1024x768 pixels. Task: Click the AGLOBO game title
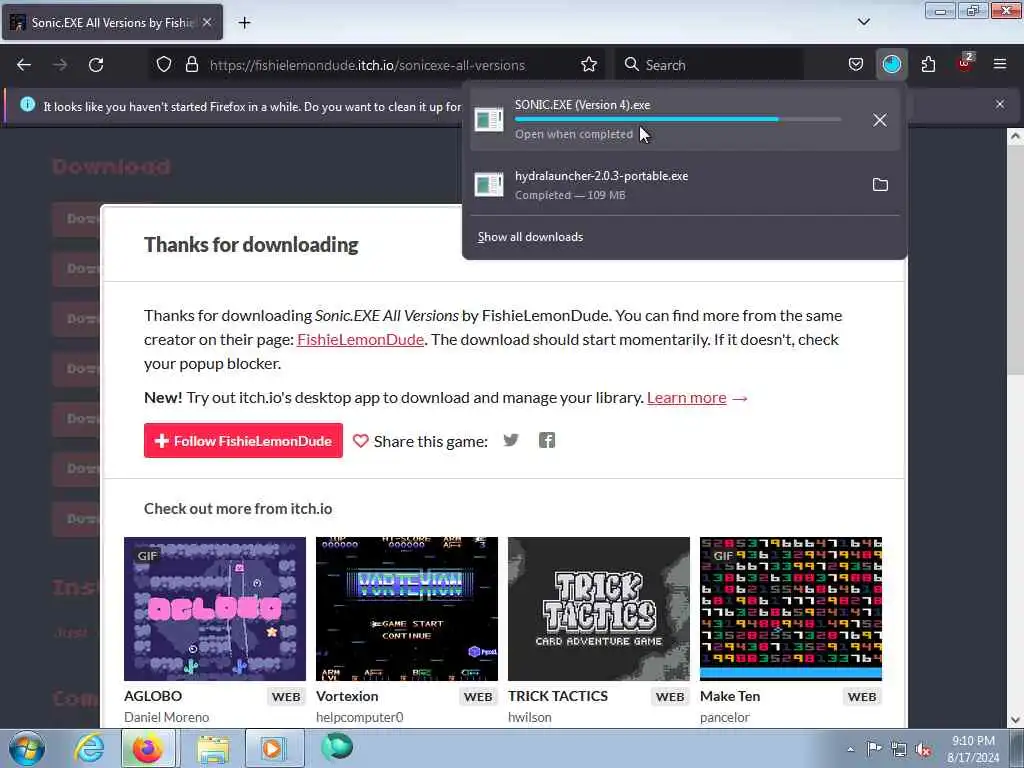(x=153, y=696)
